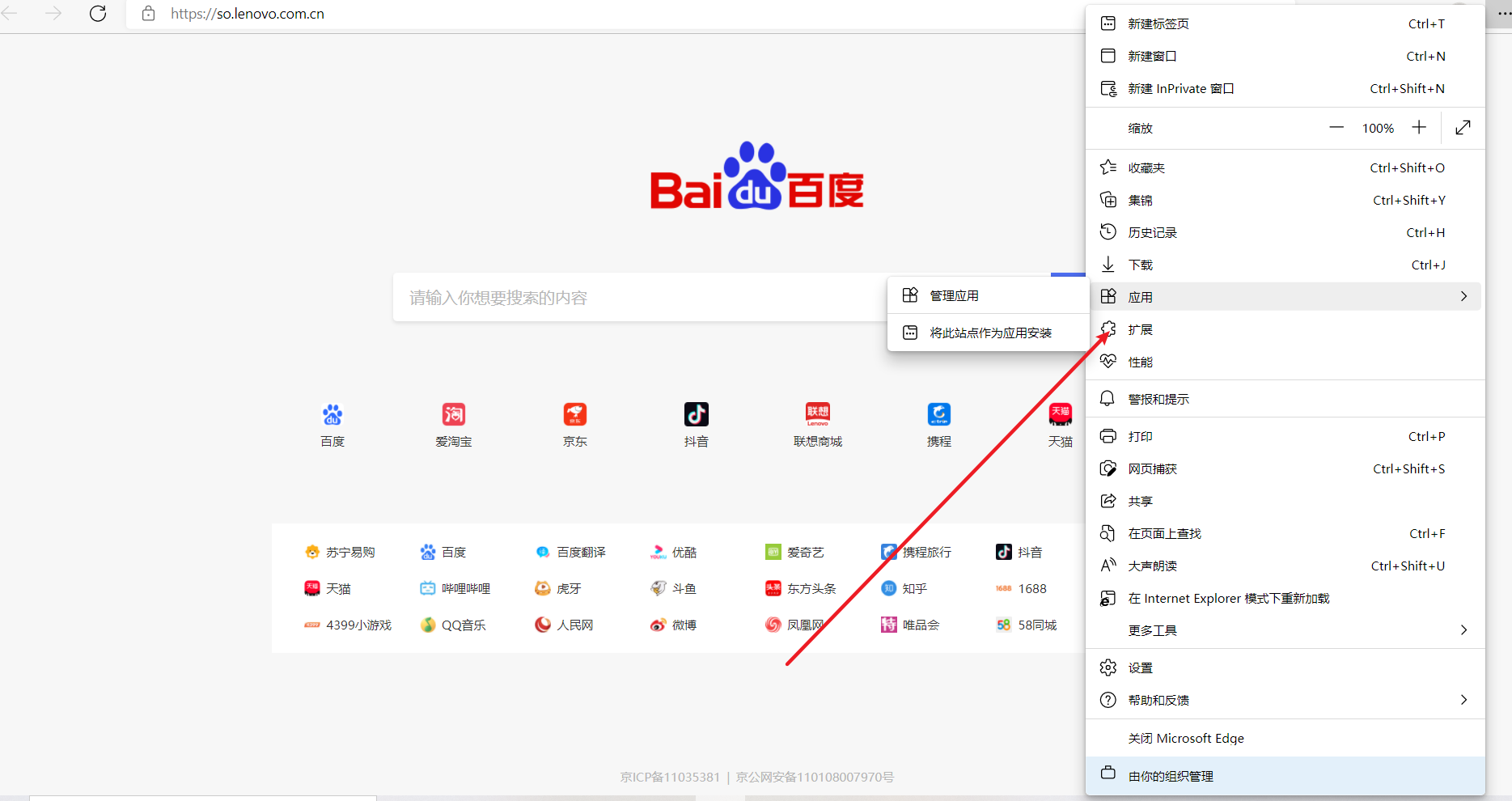Zoom in with the plus button

[1419, 128]
